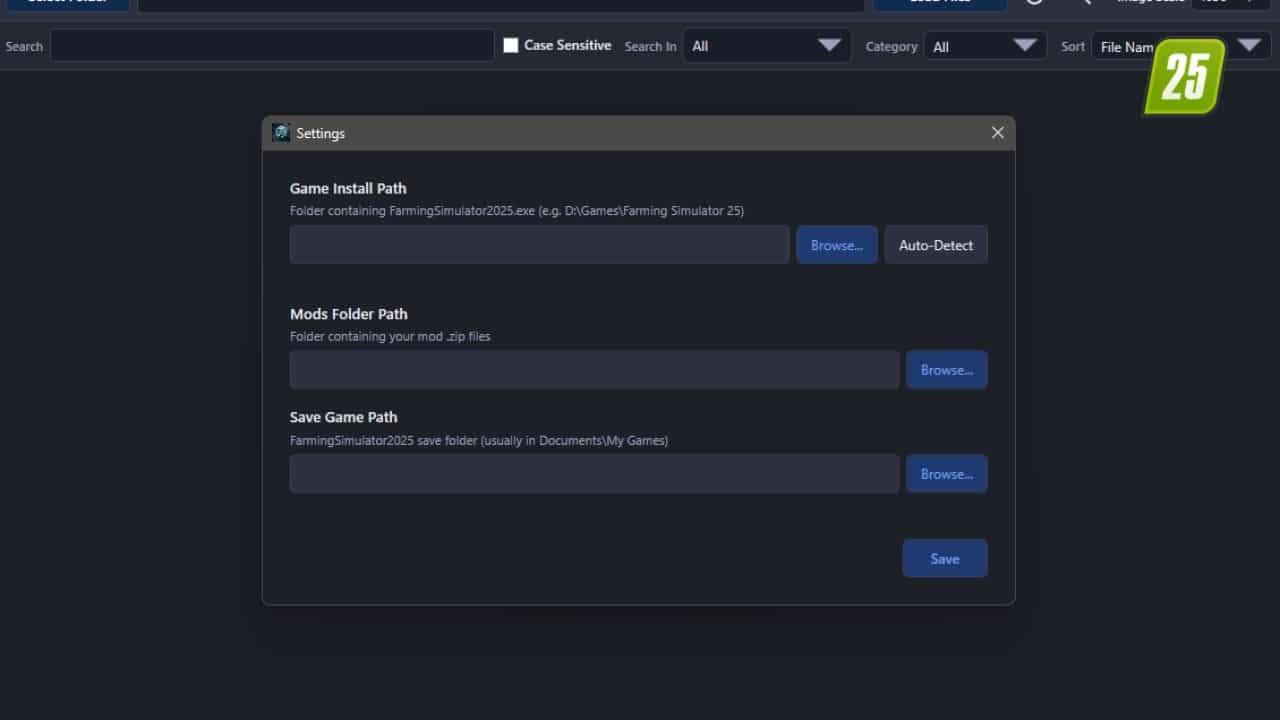Click the folder path field at the top
This screenshot has height=720, width=1280.
point(500,2)
